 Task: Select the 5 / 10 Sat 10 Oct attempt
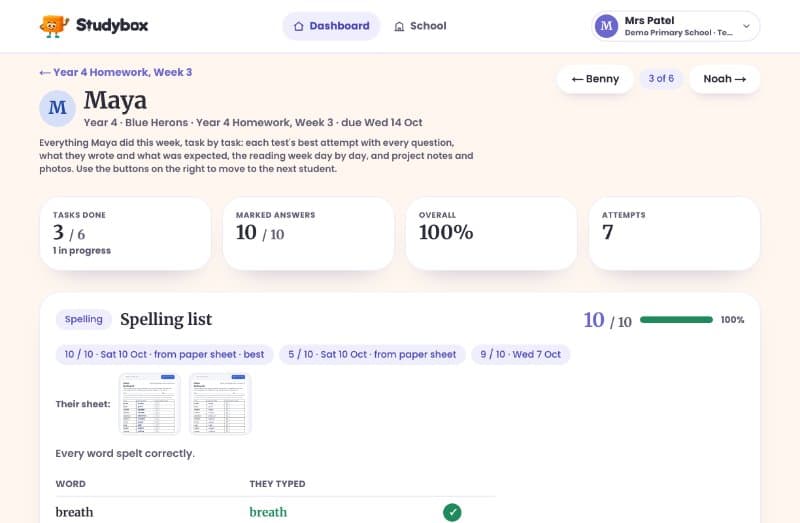[372, 354]
